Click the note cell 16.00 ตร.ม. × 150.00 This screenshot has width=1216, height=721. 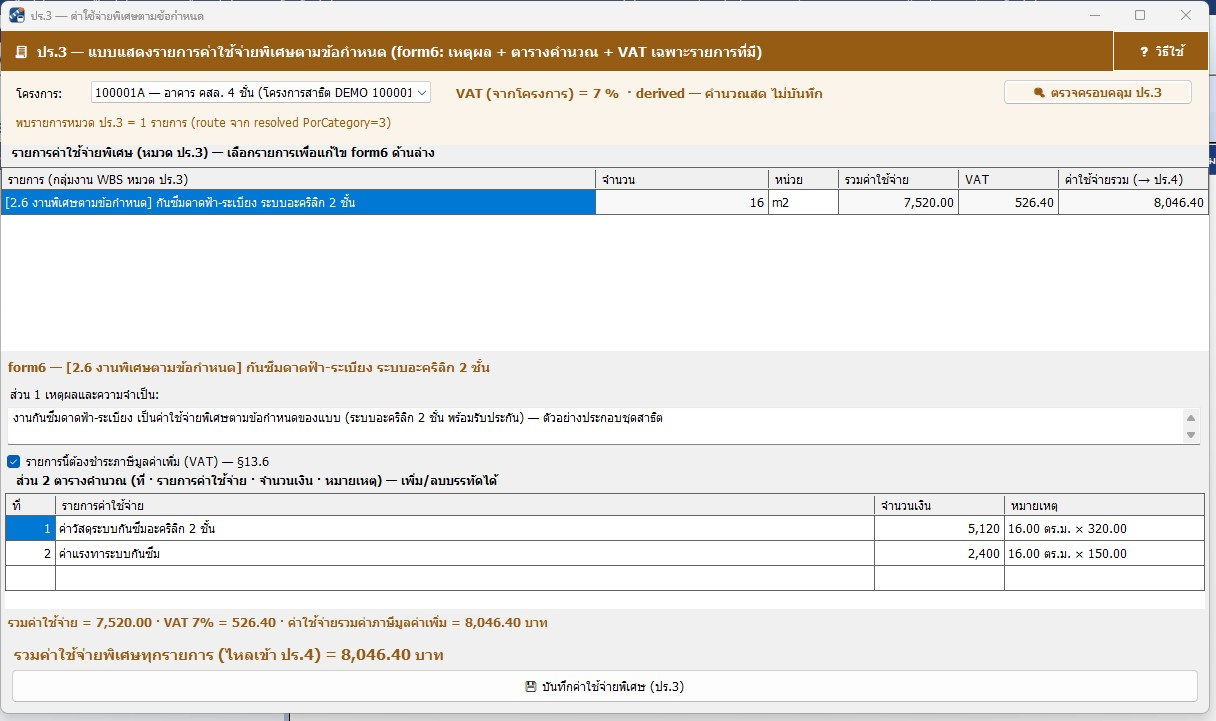point(1104,553)
